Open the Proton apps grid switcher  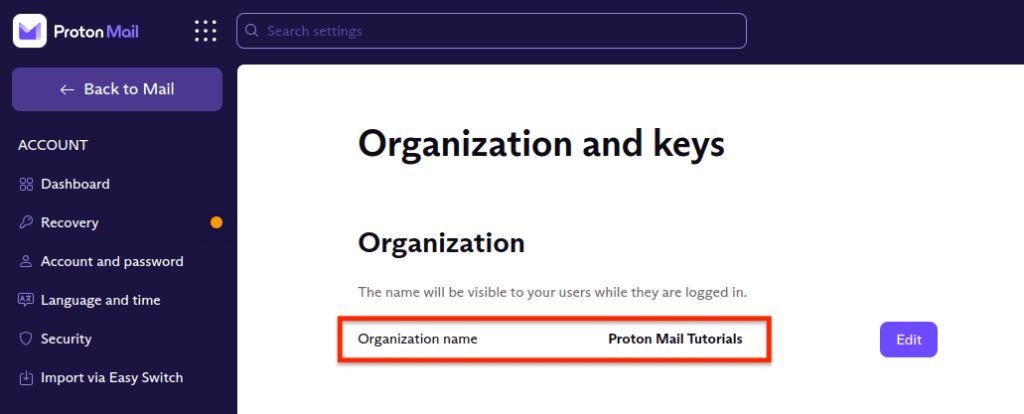coord(205,31)
